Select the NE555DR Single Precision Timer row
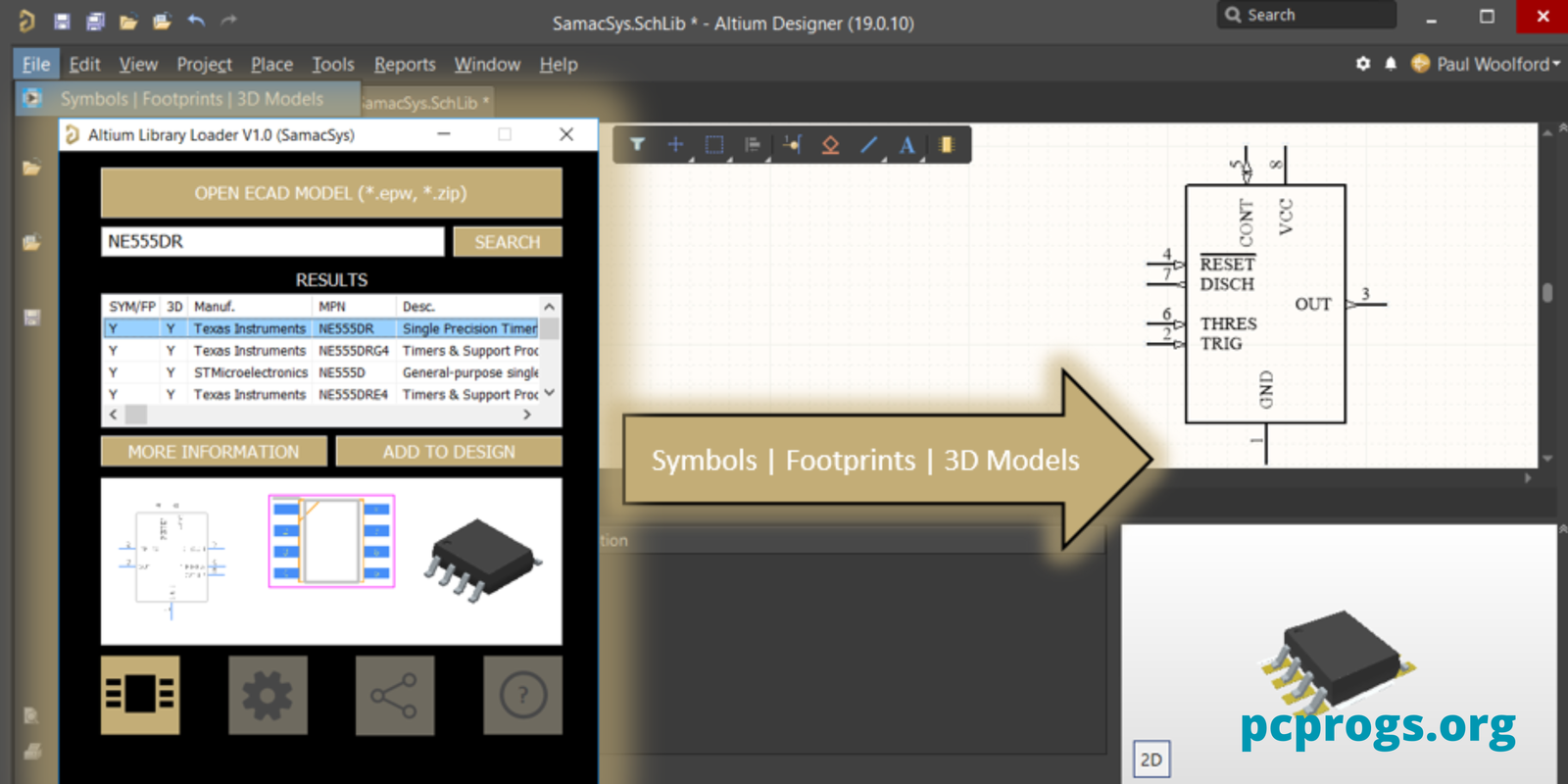The image size is (1568, 784). (323, 328)
